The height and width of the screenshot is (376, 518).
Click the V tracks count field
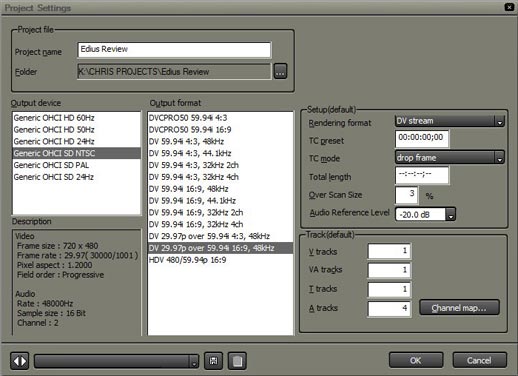coord(389,251)
